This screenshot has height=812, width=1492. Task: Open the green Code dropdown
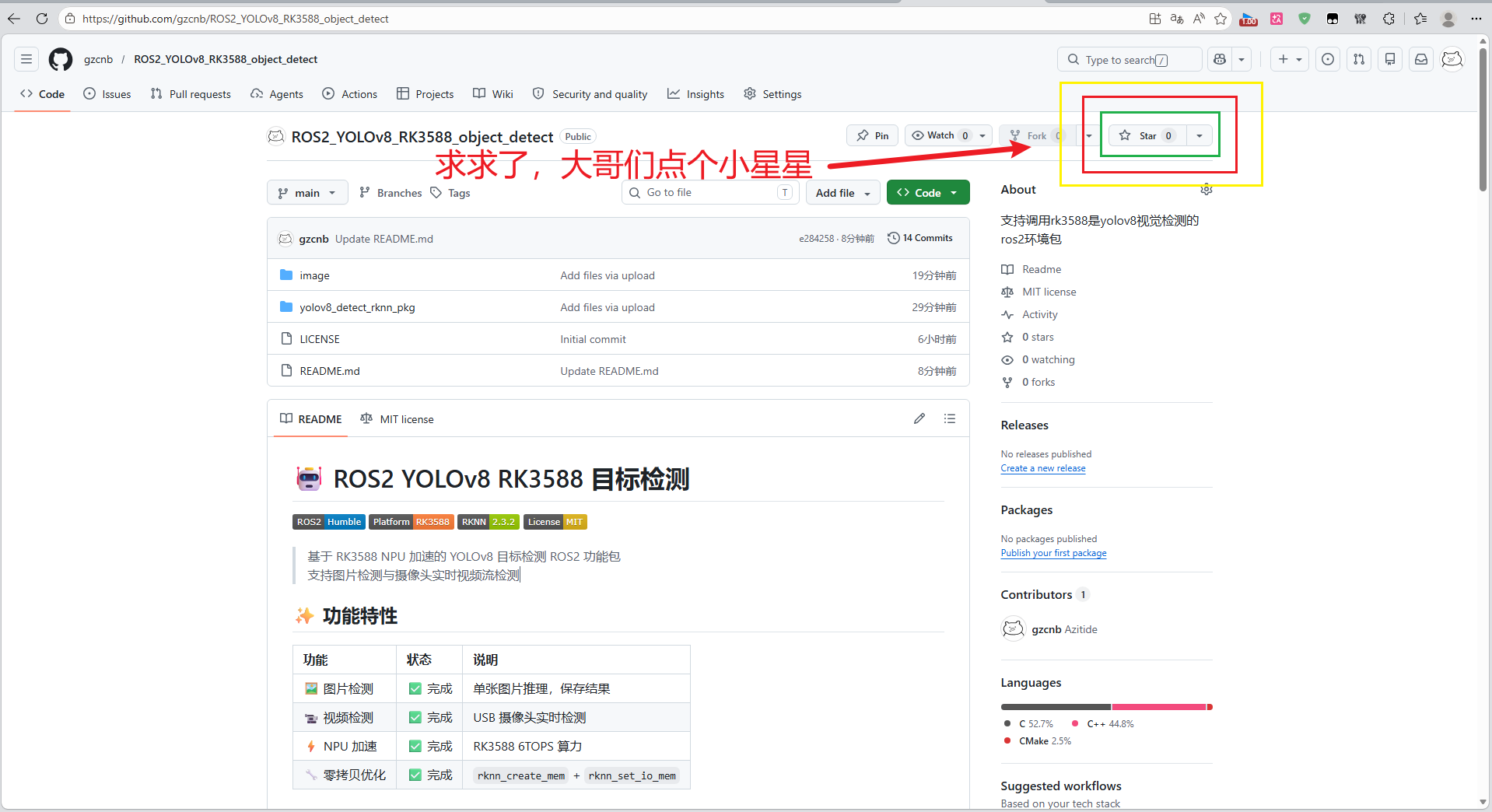(927, 193)
